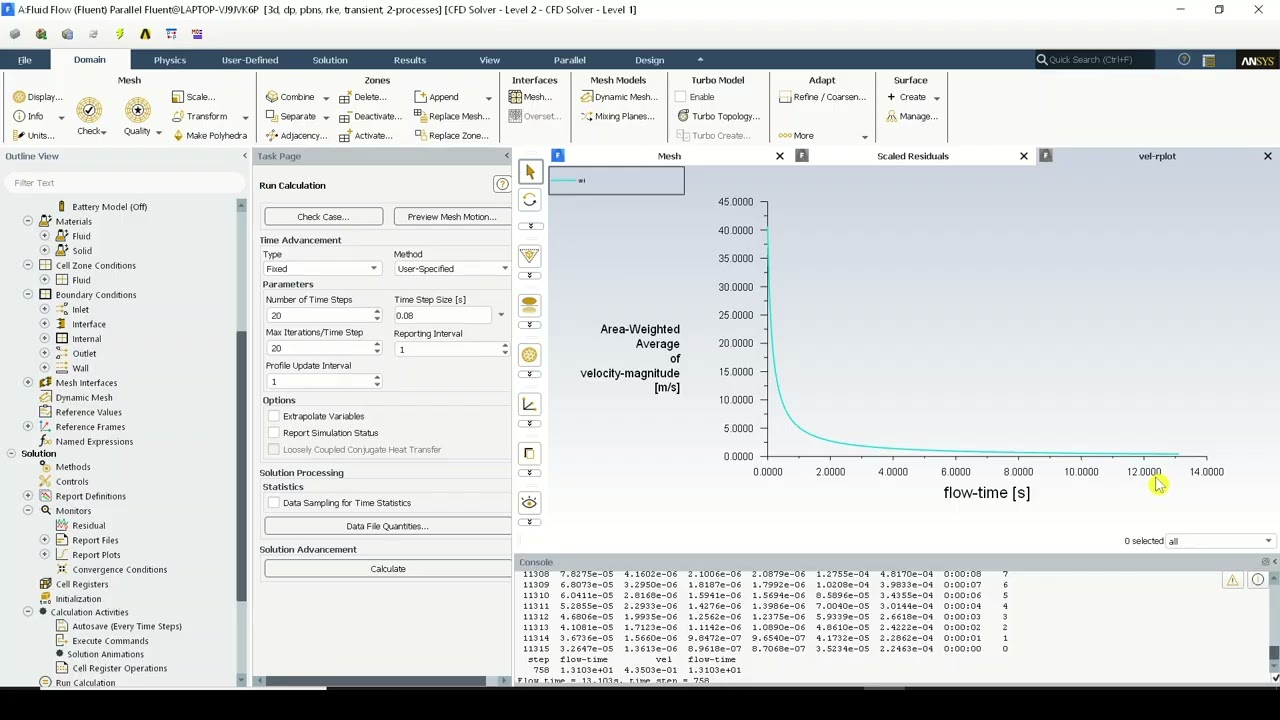Open the mesh Display dialog
This screenshot has height=720, width=1280.
pyautogui.click(x=37, y=97)
